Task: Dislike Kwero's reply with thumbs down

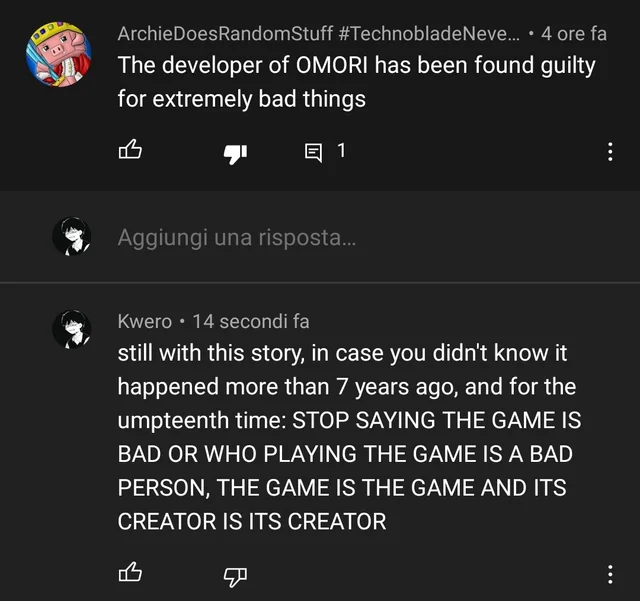Action: [x=235, y=577]
